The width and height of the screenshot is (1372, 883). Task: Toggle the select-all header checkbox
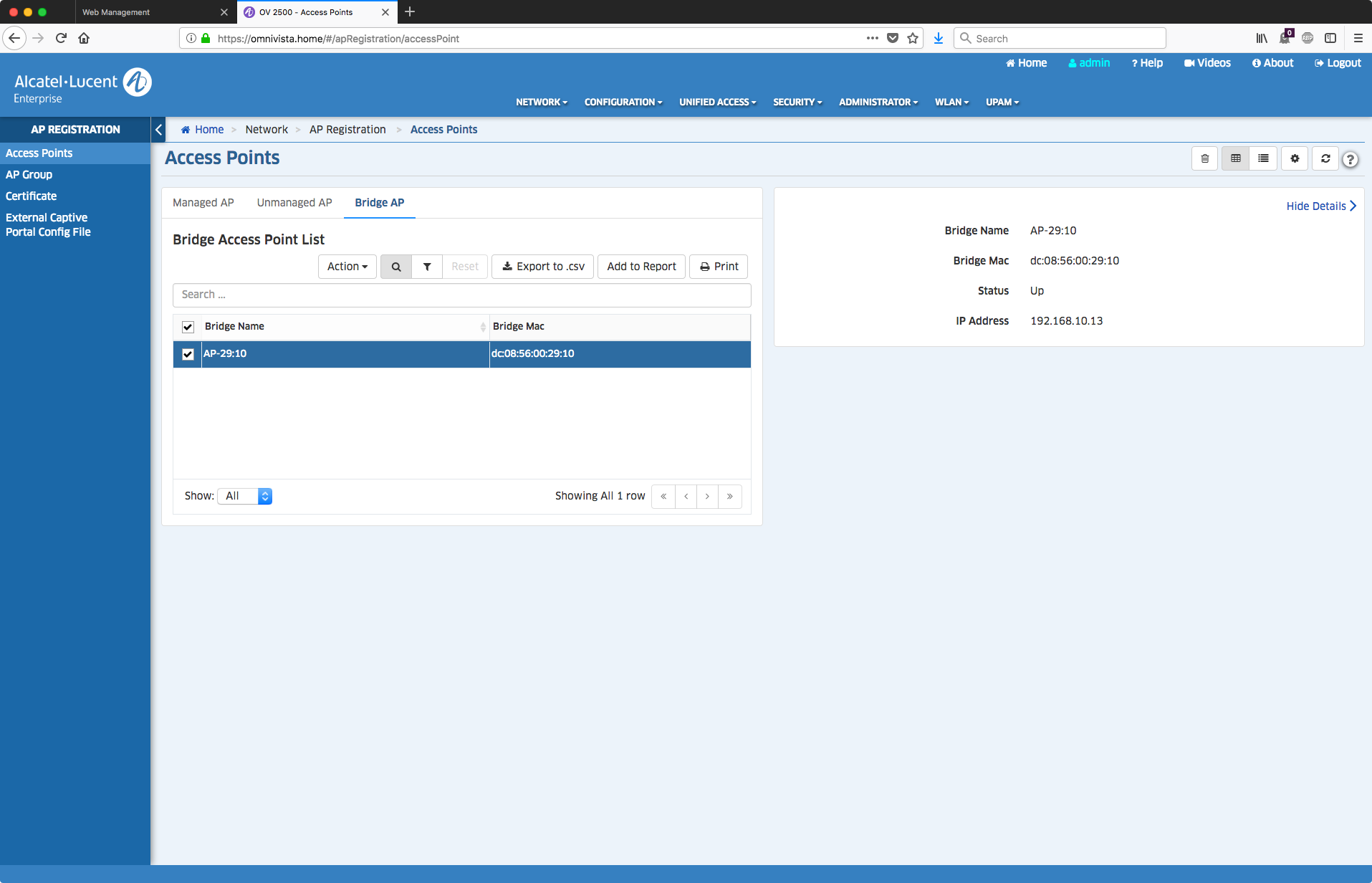point(188,327)
